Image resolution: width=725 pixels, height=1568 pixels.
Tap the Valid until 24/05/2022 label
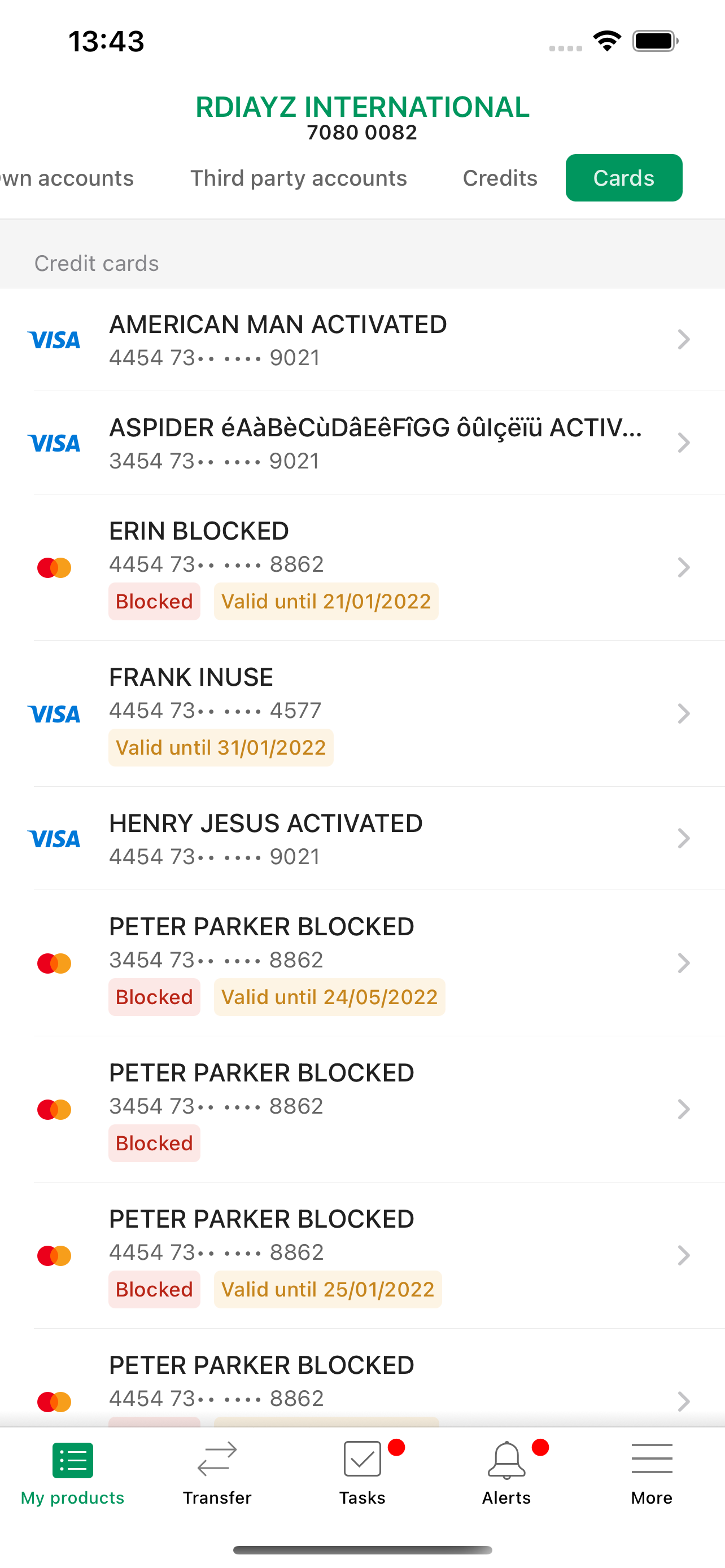329,997
